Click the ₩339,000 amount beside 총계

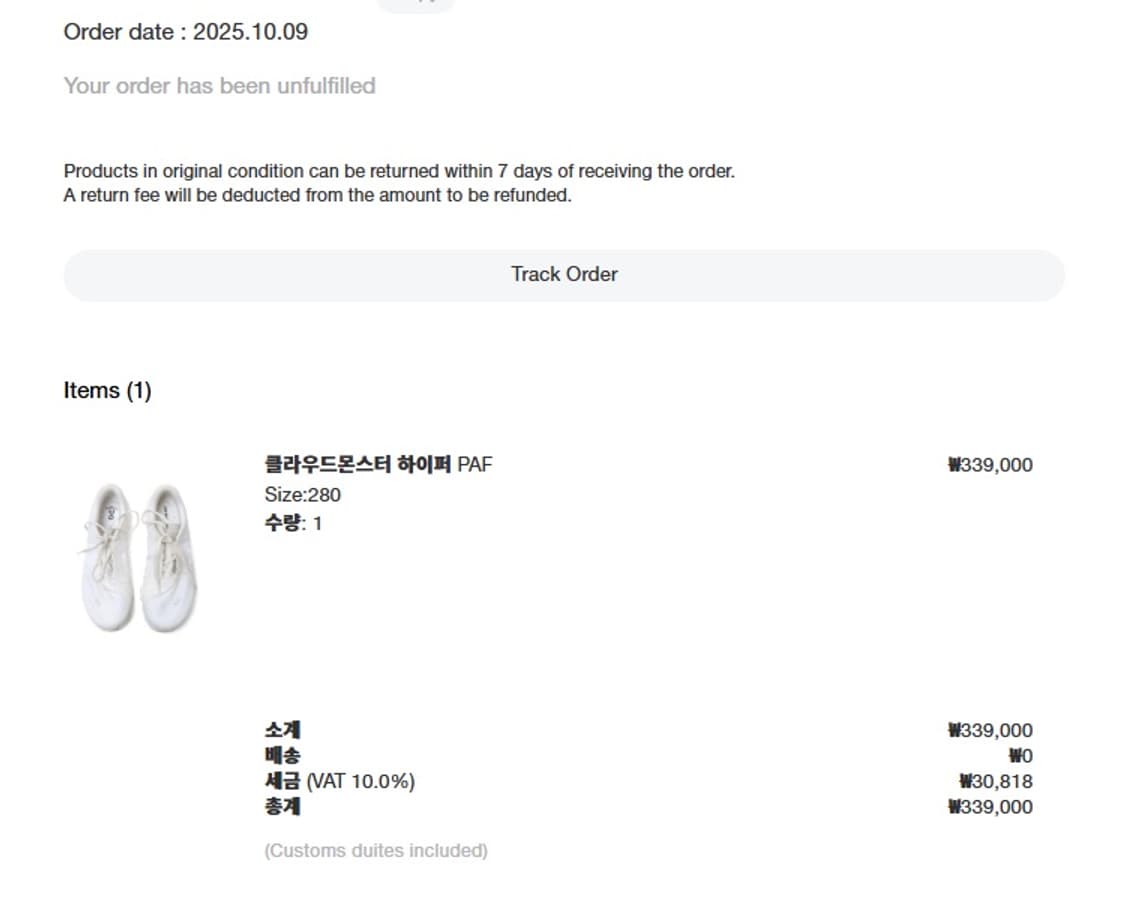pos(990,807)
